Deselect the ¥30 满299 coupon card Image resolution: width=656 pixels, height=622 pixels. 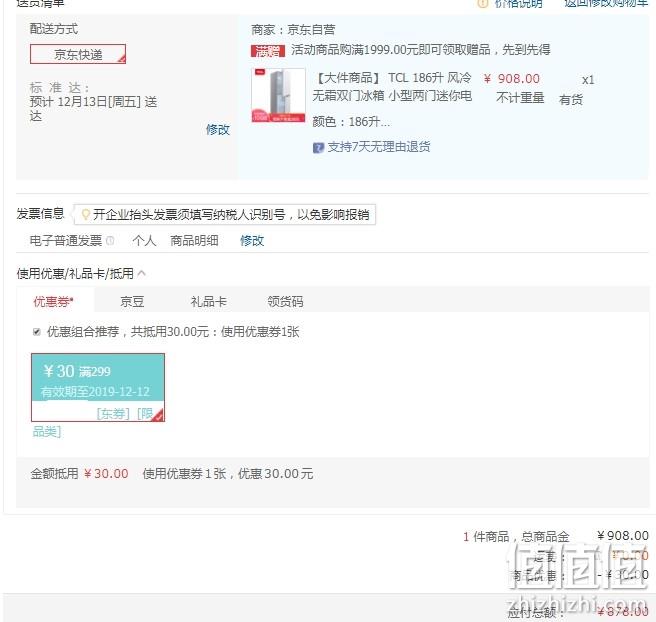click(x=98, y=387)
